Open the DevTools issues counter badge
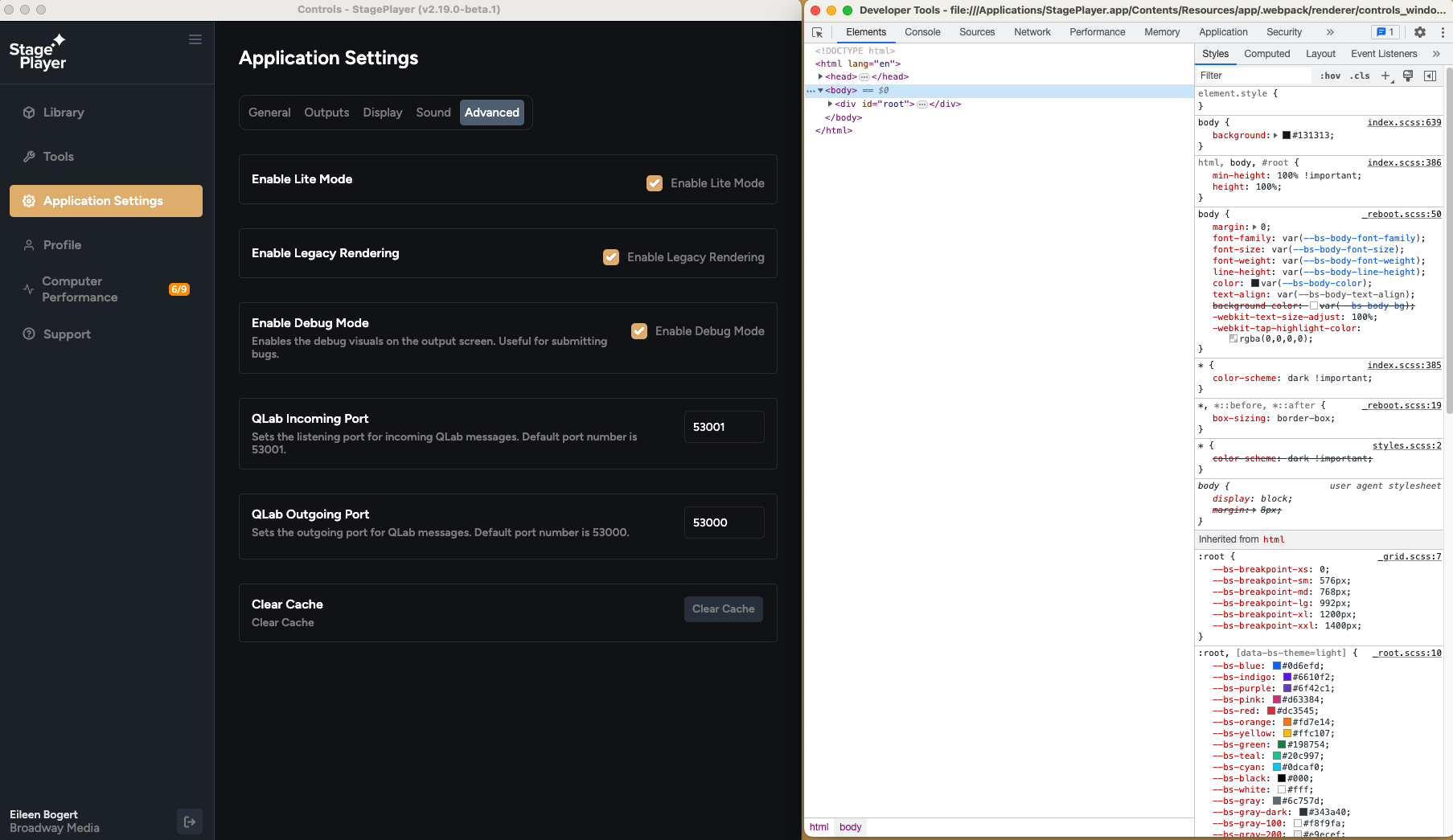Screen dimensions: 1453x840 pos(1385,32)
